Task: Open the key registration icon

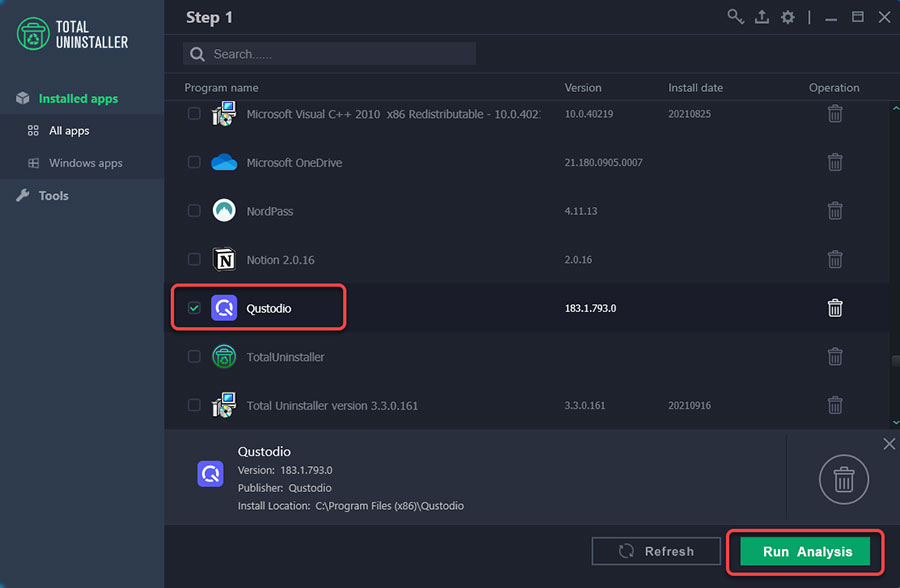Action: click(x=735, y=17)
